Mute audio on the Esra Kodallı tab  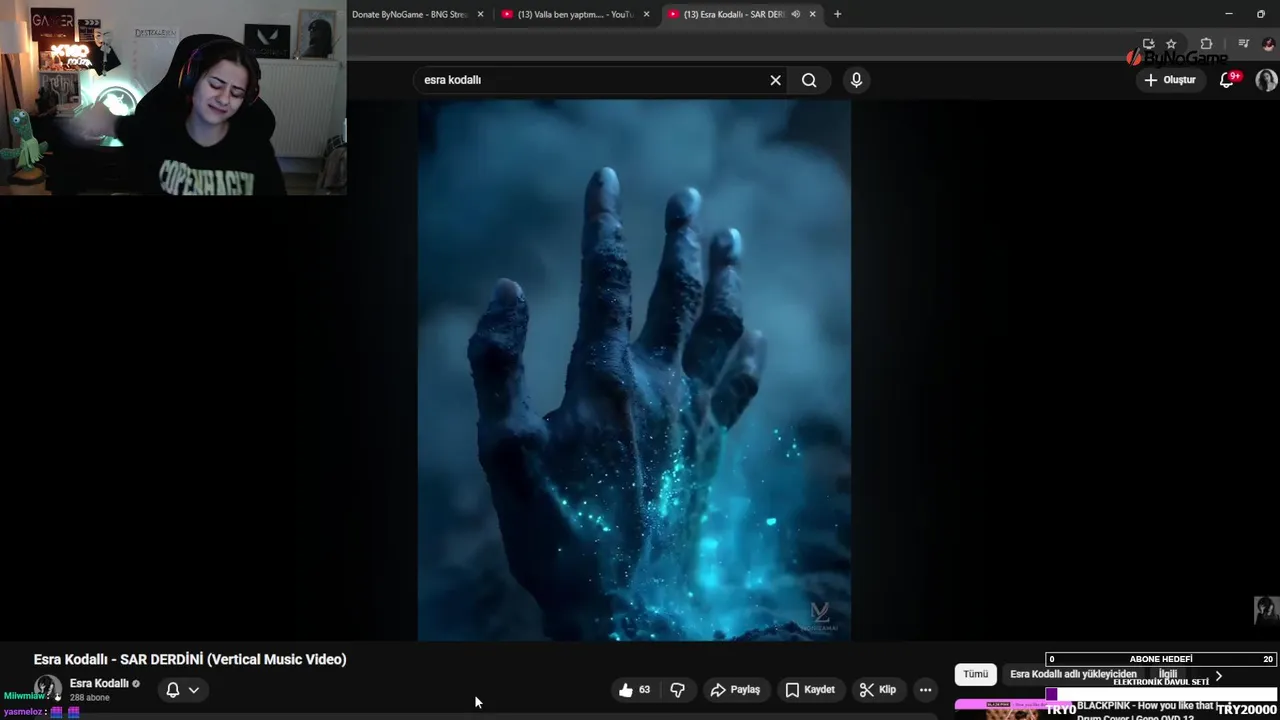(796, 14)
